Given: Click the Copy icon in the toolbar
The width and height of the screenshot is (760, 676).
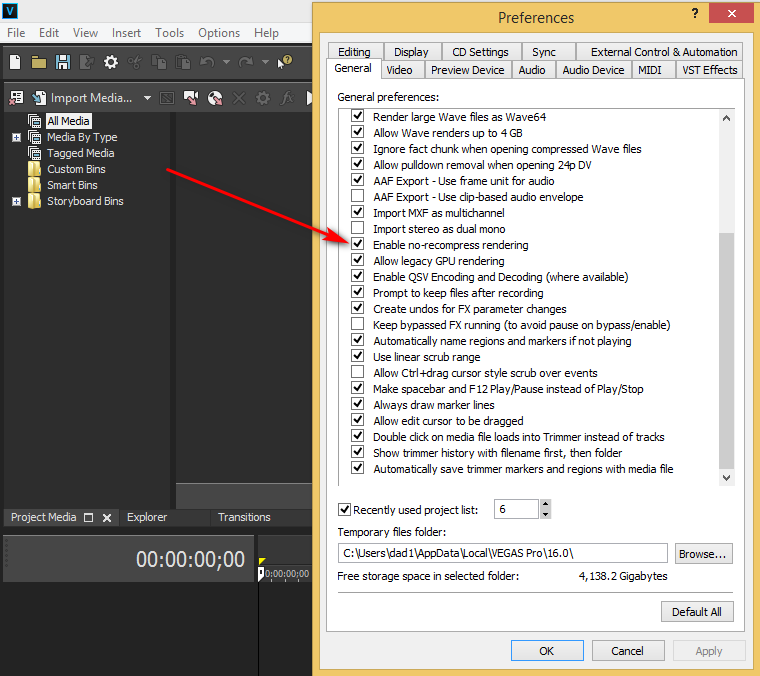Looking at the screenshot, I should [158, 62].
